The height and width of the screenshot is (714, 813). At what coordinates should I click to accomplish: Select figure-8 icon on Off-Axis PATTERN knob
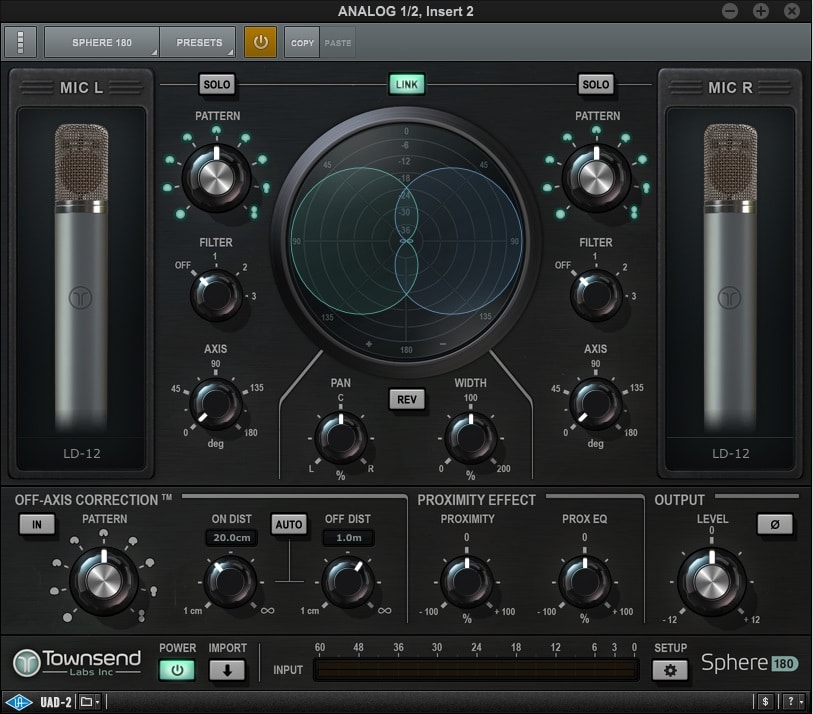pyautogui.click(x=142, y=616)
